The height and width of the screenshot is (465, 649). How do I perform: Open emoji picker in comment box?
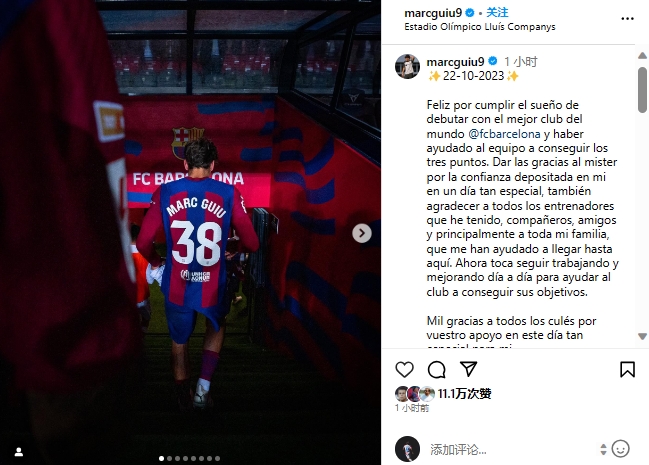click(620, 449)
